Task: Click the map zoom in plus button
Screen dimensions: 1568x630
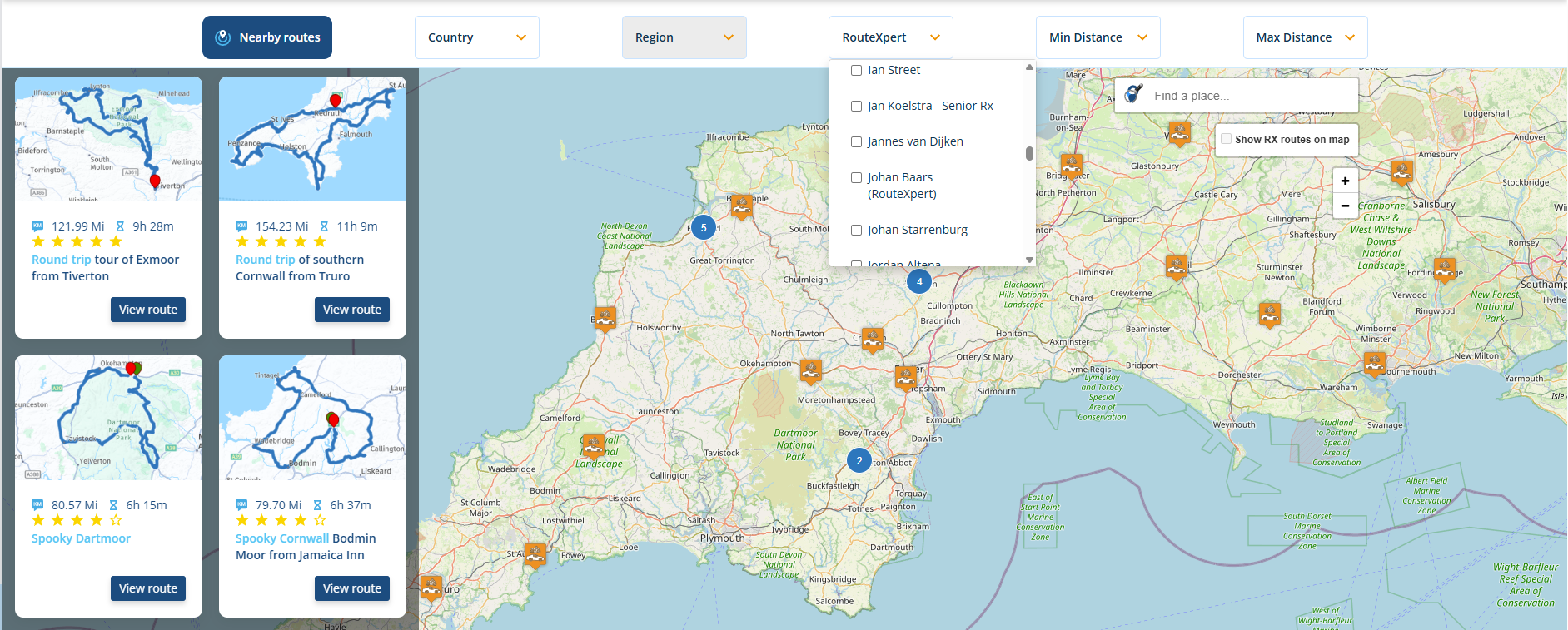Action: pyautogui.click(x=1345, y=181)
